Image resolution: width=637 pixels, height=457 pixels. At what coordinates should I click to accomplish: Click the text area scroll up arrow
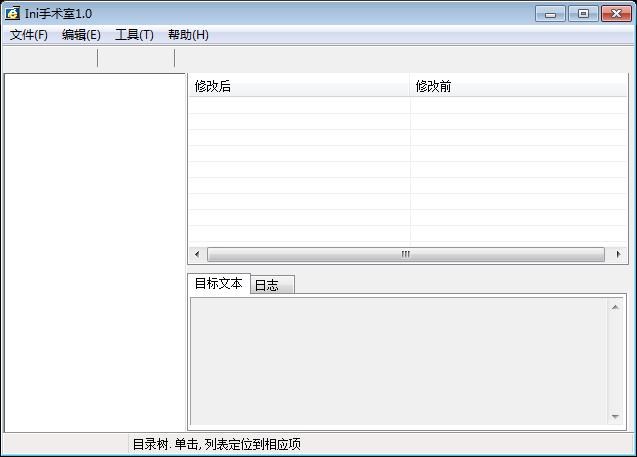[615, 307]
